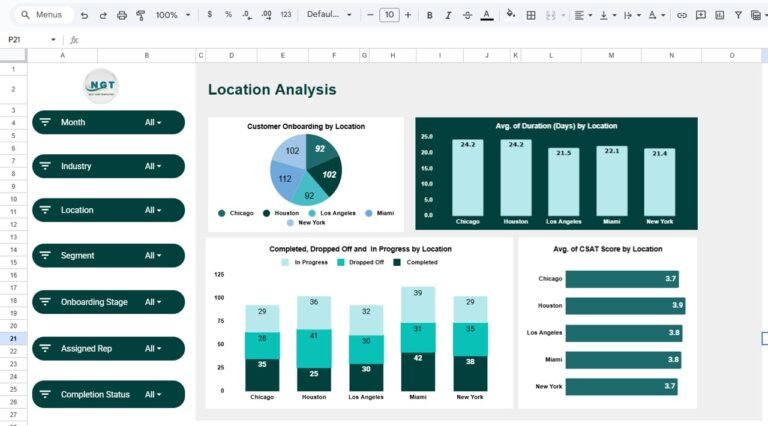Click the redo icon in toolbar

point(103,15)
